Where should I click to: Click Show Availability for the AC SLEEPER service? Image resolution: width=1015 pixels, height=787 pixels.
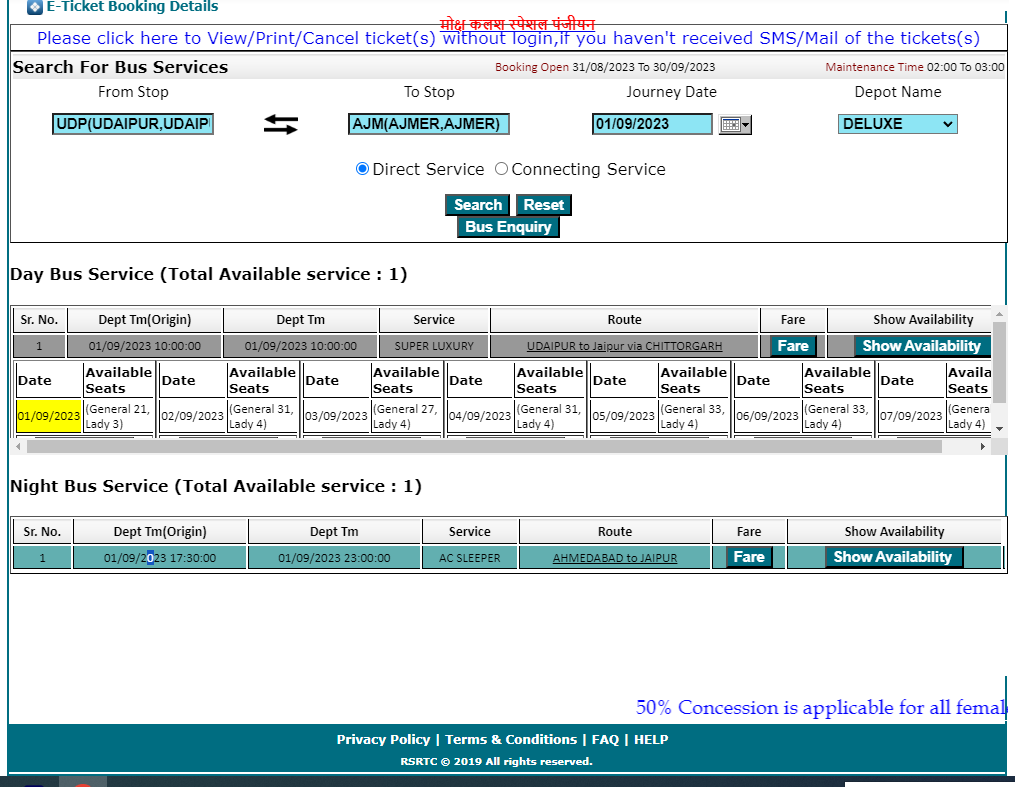[893, 556]
